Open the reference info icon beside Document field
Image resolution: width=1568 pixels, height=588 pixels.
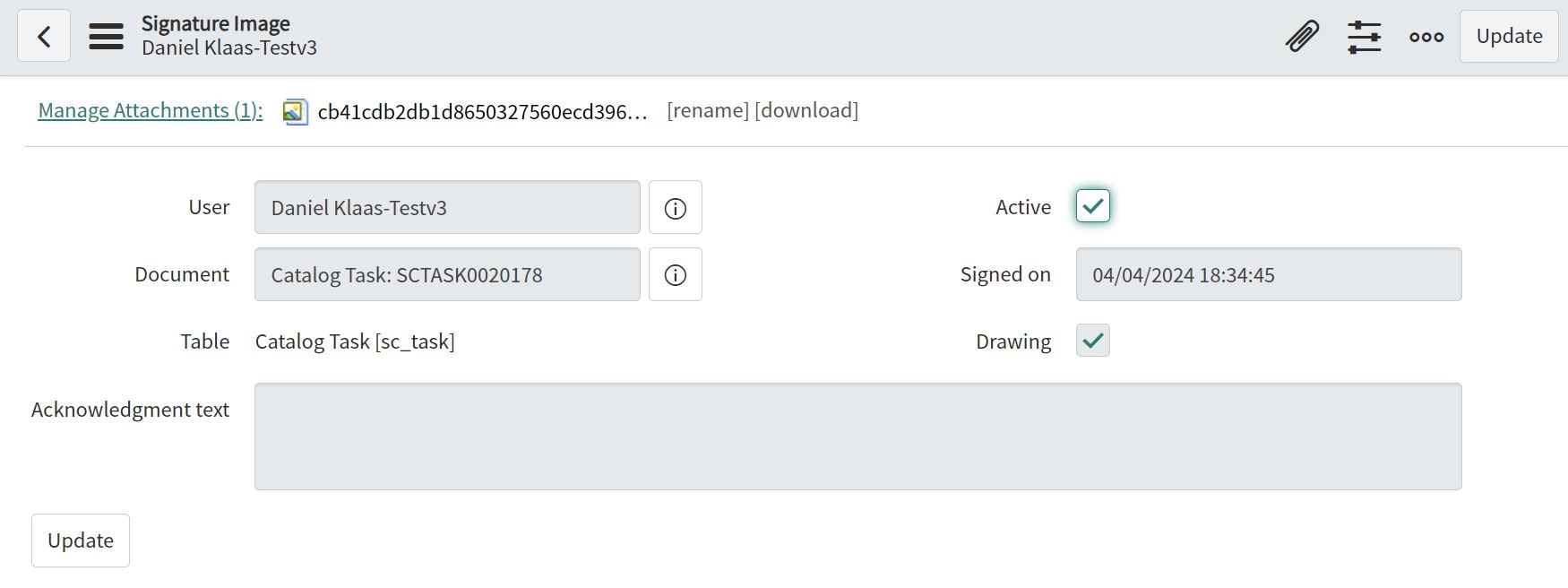click(676, 274)
